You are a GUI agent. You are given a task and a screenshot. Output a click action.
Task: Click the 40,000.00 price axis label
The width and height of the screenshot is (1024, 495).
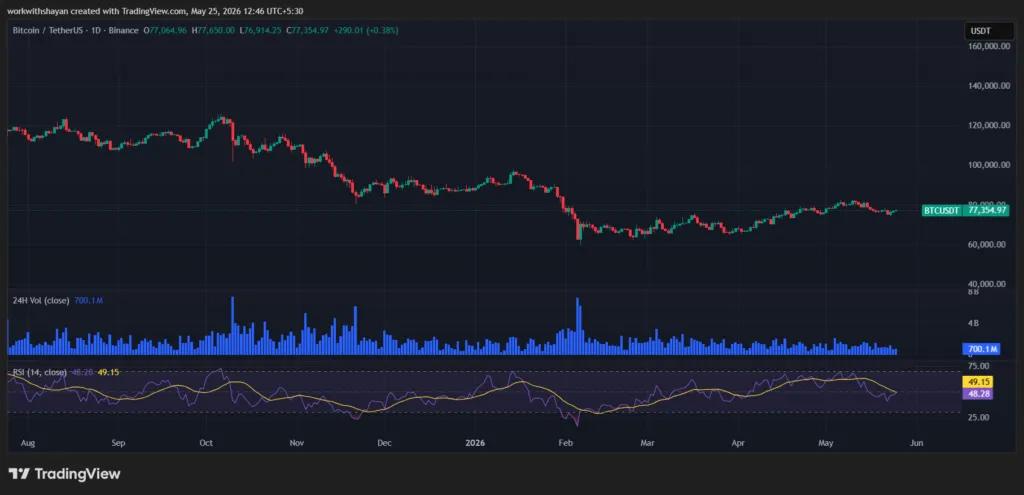[x=988, y=284]
